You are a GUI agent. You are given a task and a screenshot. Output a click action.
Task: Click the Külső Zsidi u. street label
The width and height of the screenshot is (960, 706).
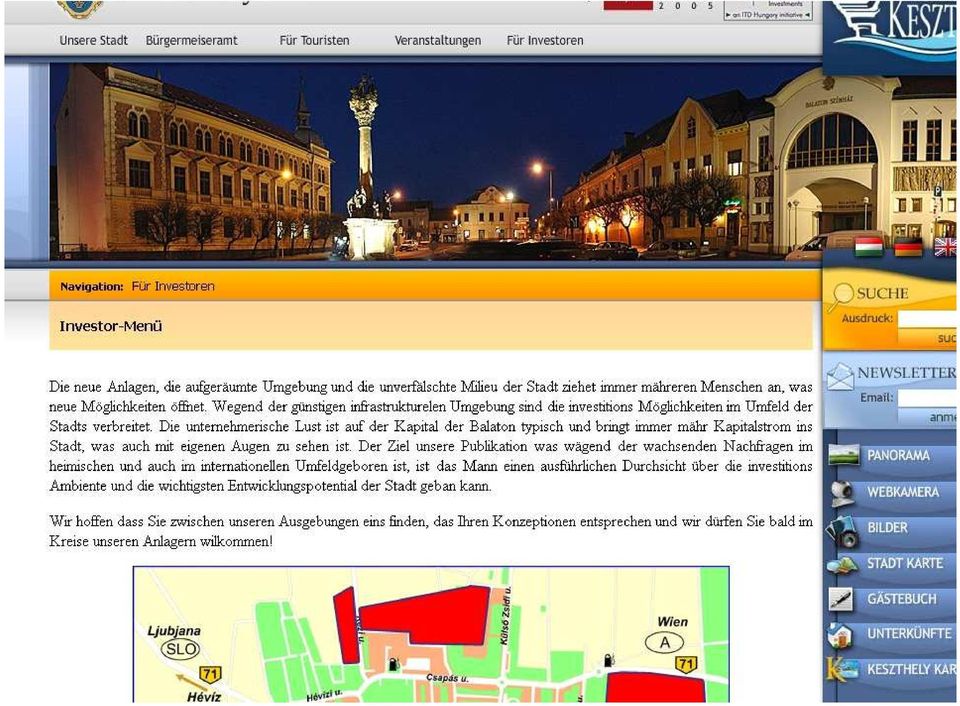(506, 615)
